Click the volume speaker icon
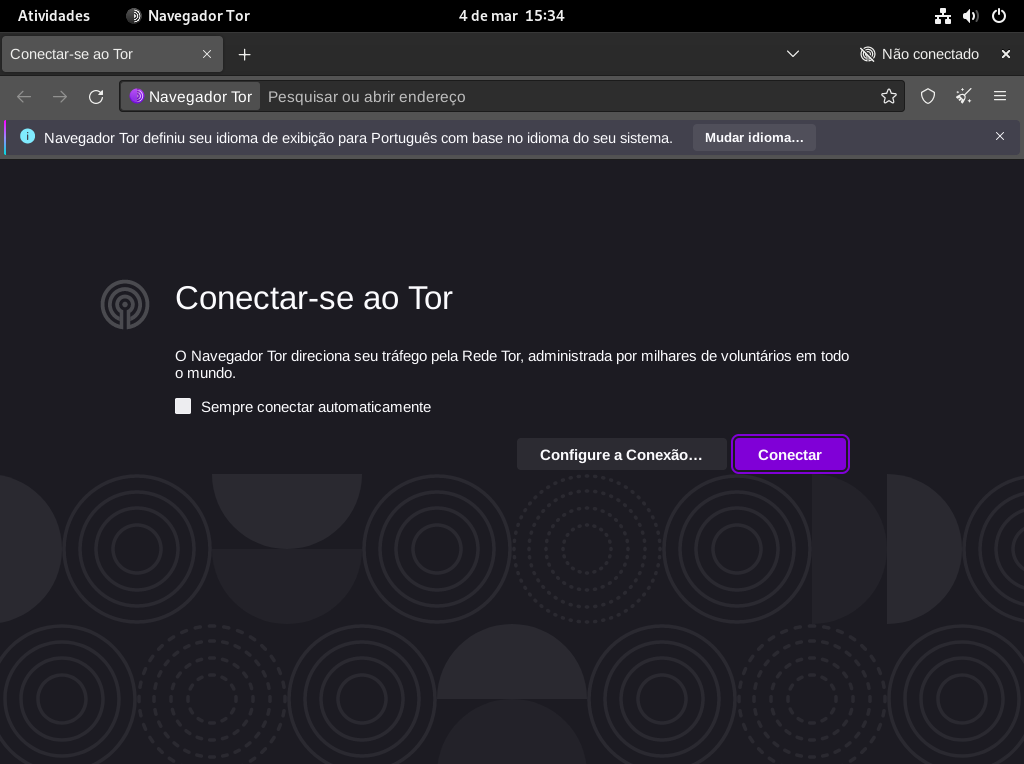 point(970,16)
